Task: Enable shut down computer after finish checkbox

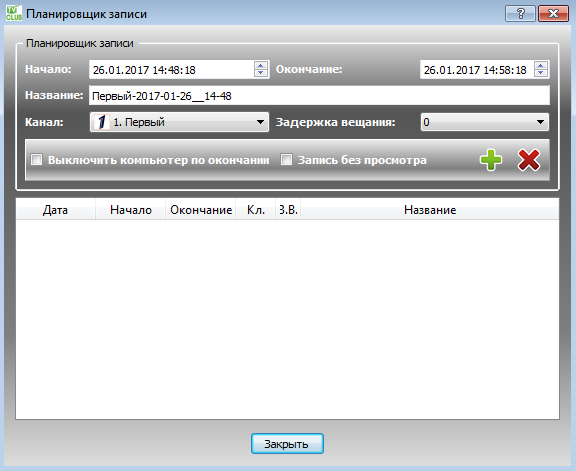Action: pyautogui.click(x=36, y=160)
